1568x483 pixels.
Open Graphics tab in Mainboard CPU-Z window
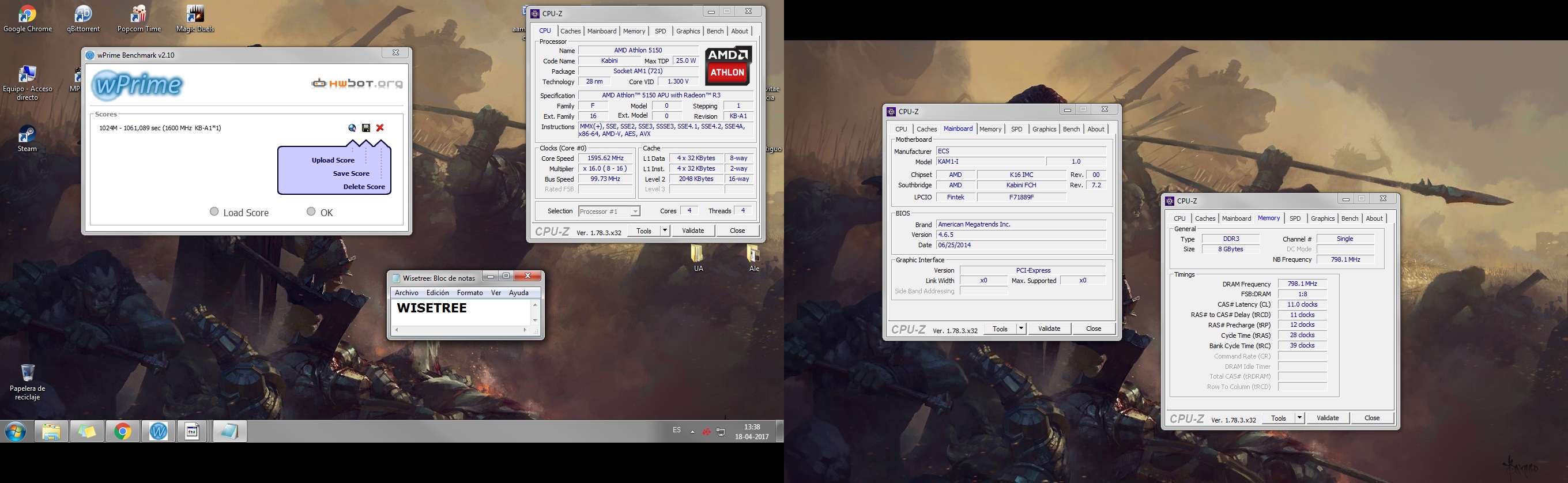click(1044, 129)
